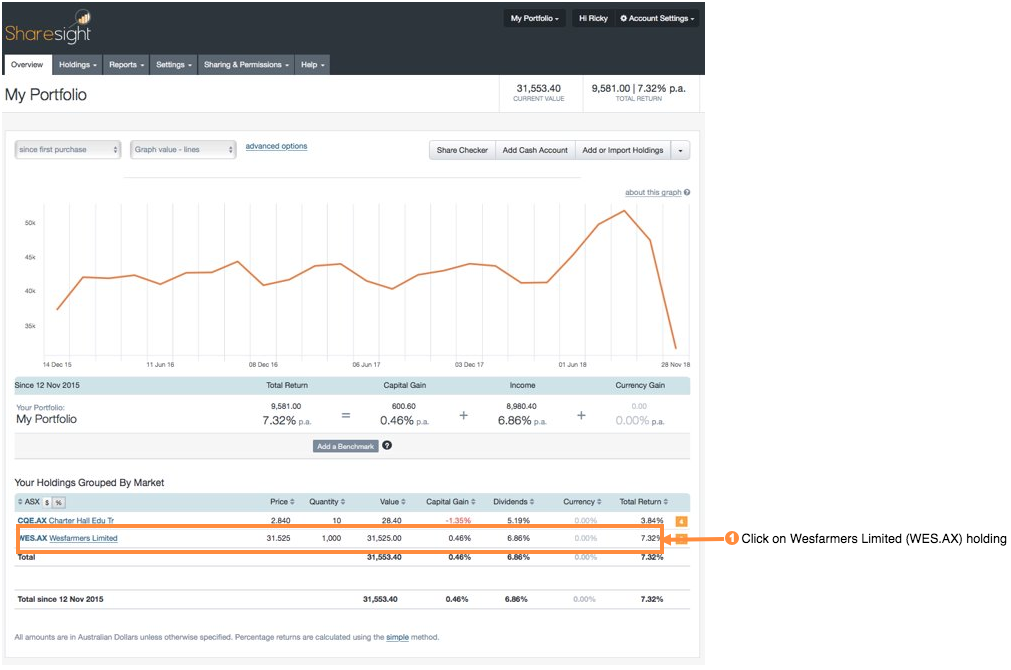Sort holdings by Total Return column
Image resolution: width=1011 pixels, height=670 pixels.
pos(644,502)
